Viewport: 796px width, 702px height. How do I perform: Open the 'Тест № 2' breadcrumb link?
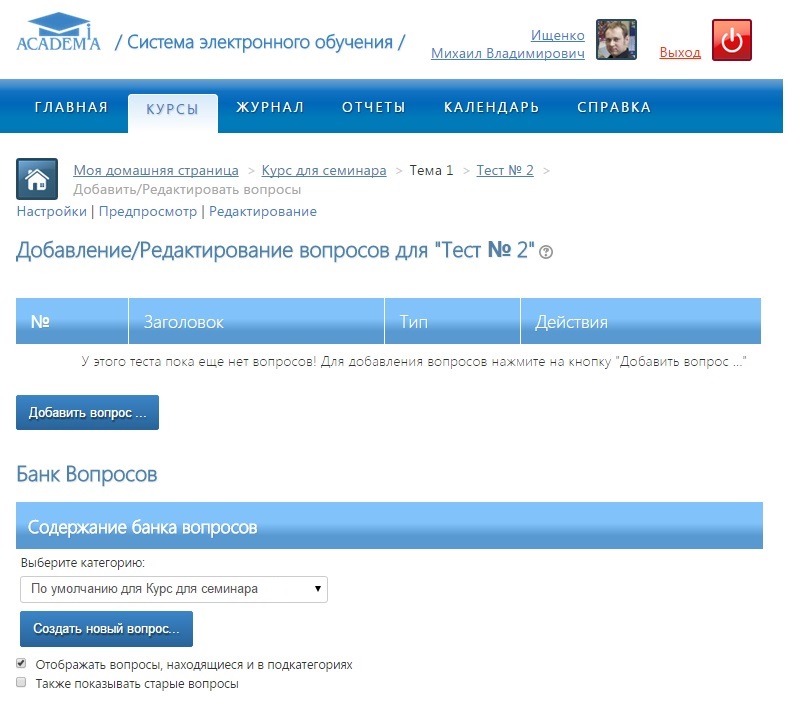click(x=505, y=171)
